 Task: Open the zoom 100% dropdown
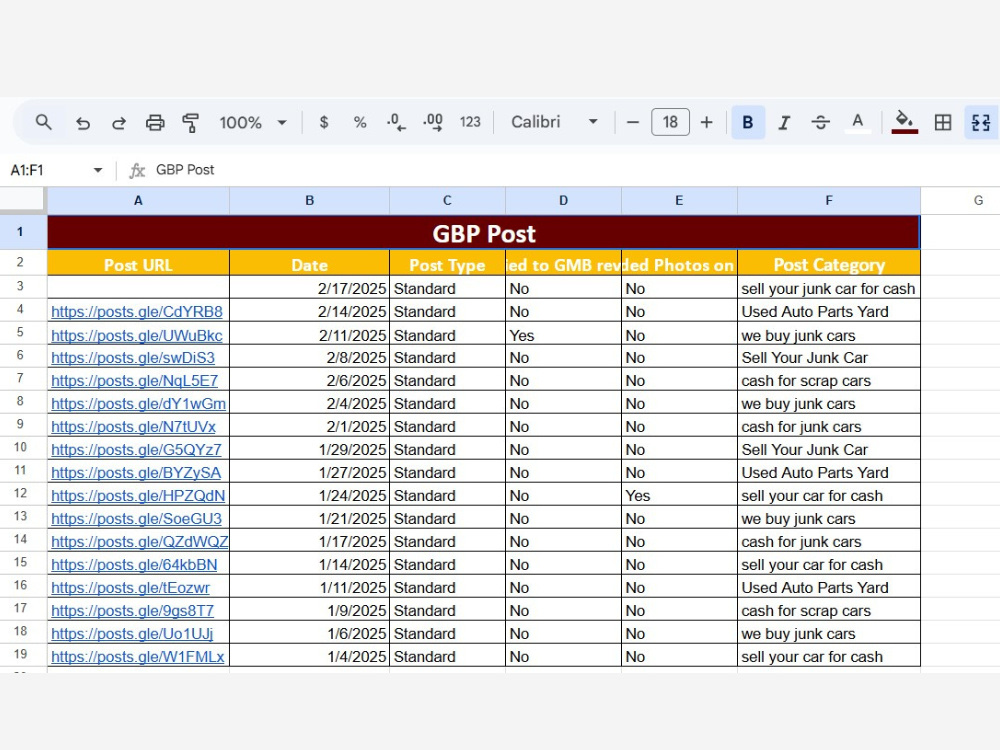tap(253, 122)
